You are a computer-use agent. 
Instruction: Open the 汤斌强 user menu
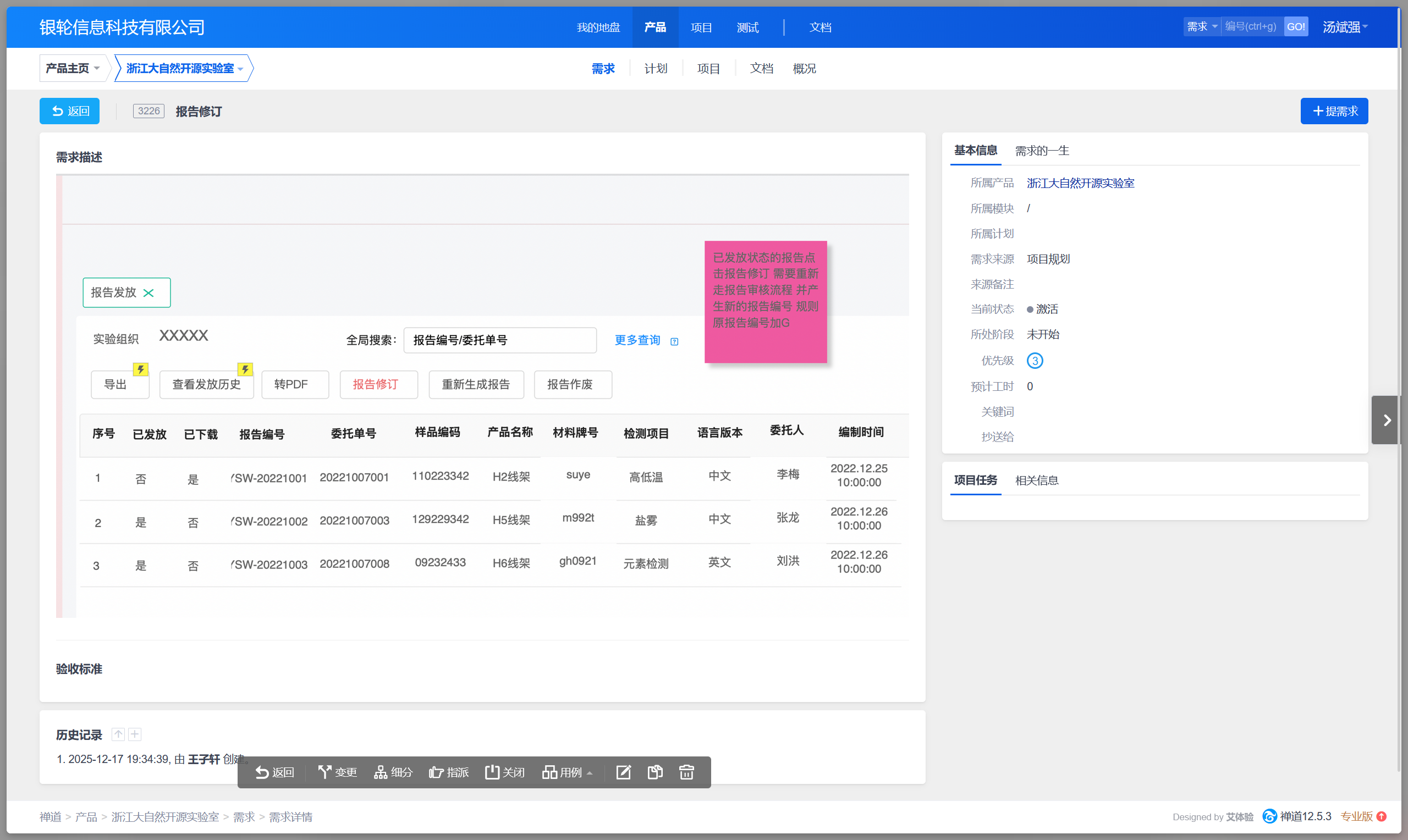pyautogui.click(x=1345, y=26)
